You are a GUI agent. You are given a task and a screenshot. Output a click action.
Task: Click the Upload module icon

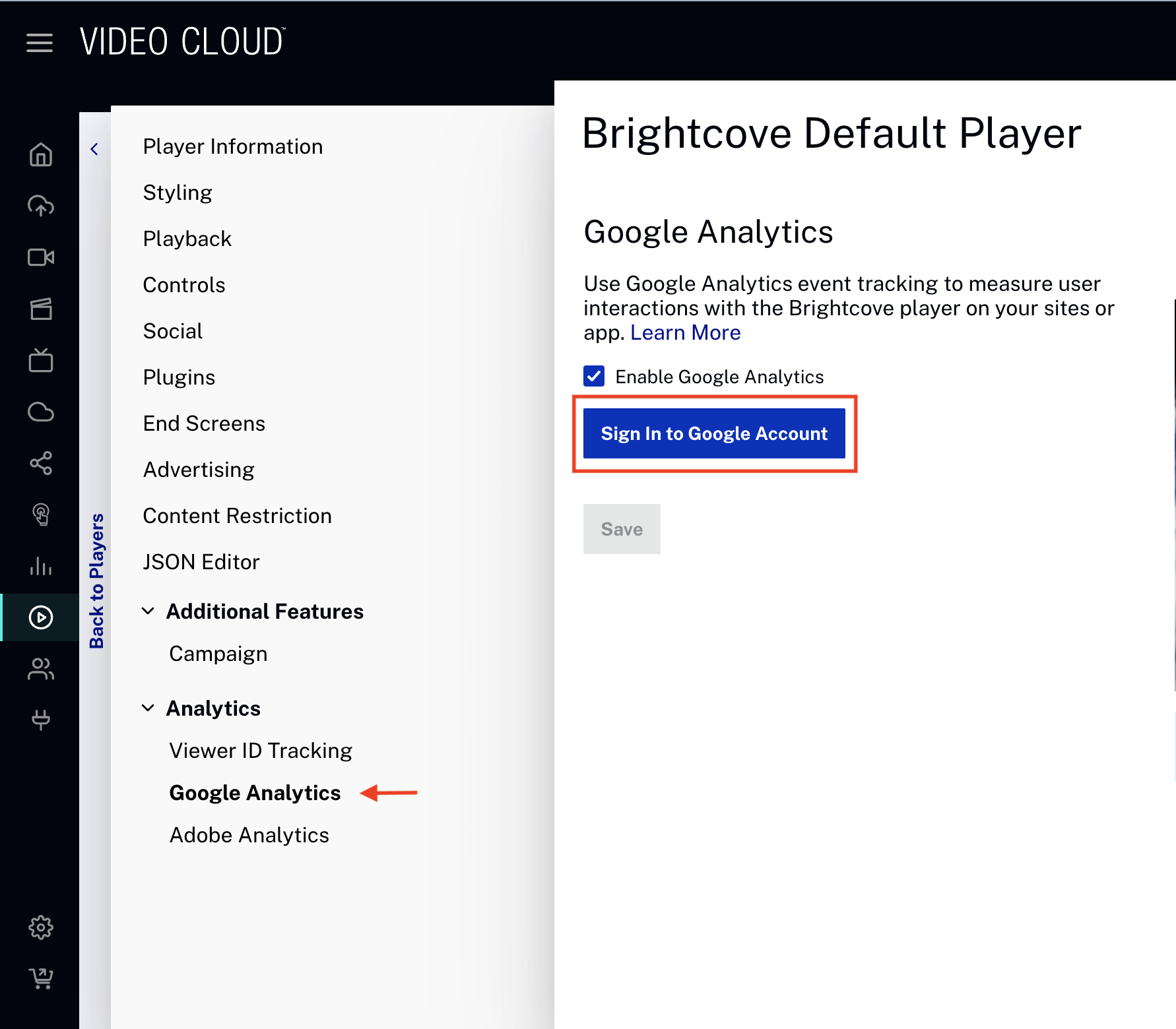[41, 206]
